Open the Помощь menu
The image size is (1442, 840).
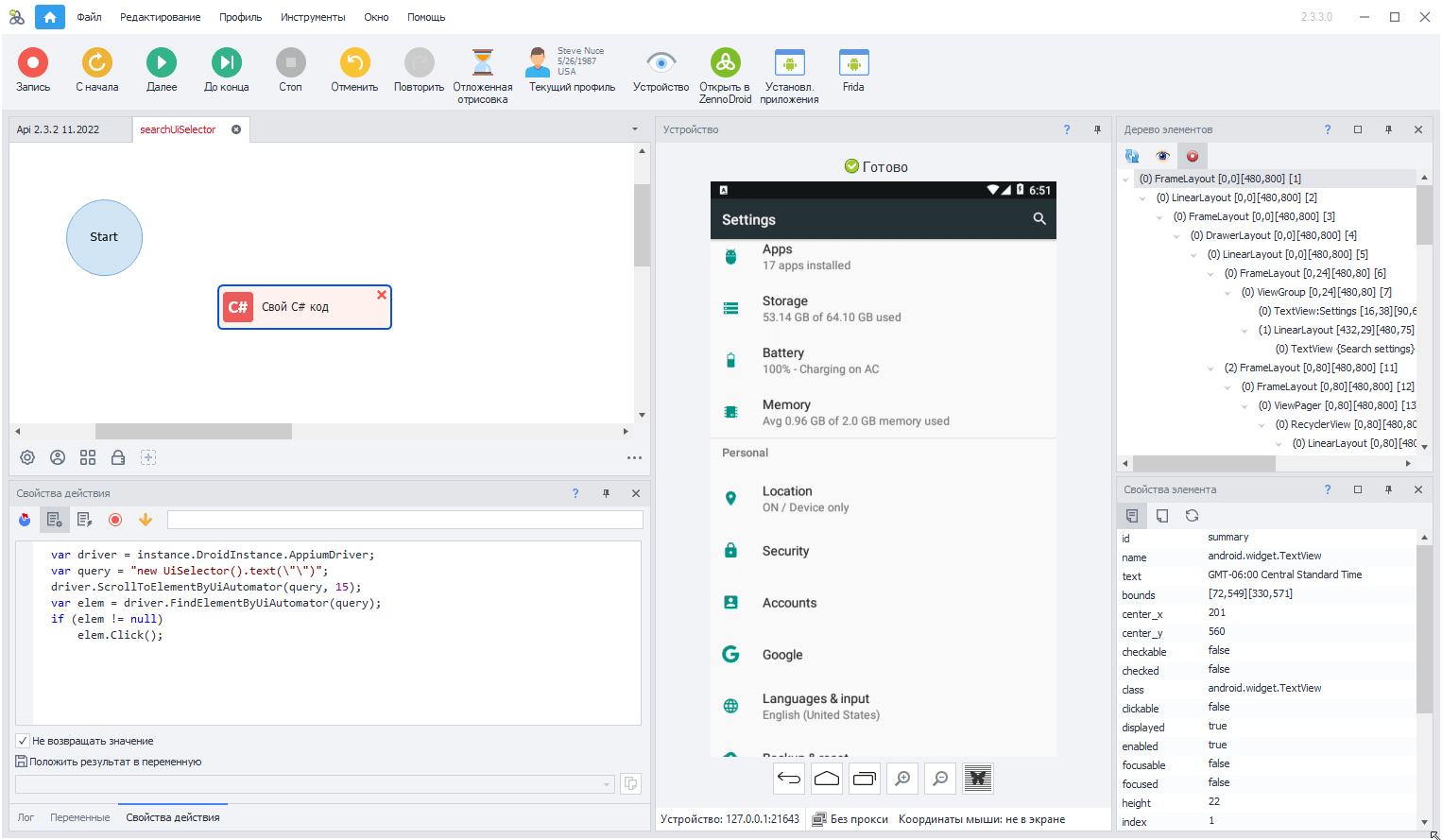(x=426, y=17)
